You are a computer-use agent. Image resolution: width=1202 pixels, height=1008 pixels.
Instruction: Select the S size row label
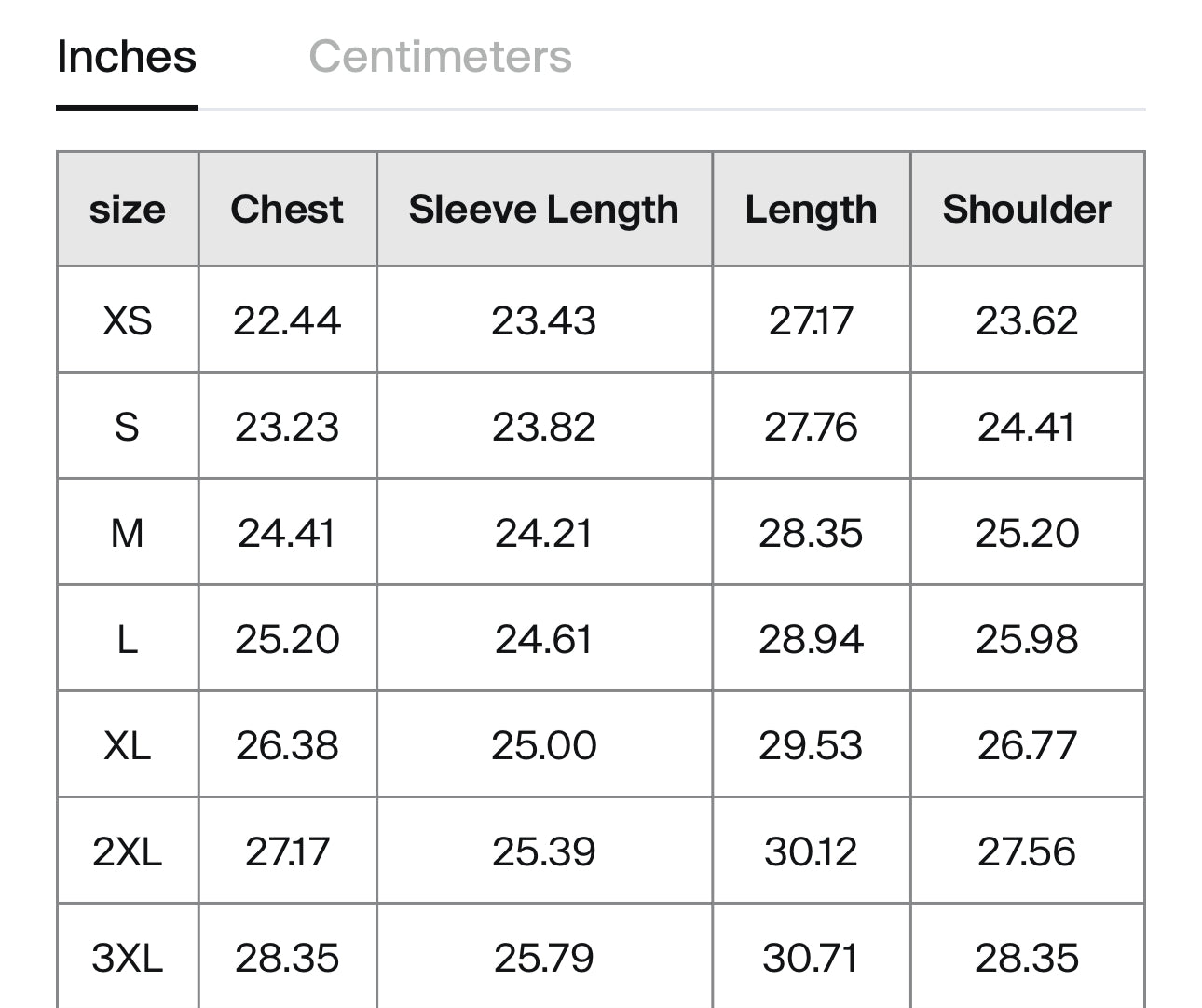pos(128,427)
